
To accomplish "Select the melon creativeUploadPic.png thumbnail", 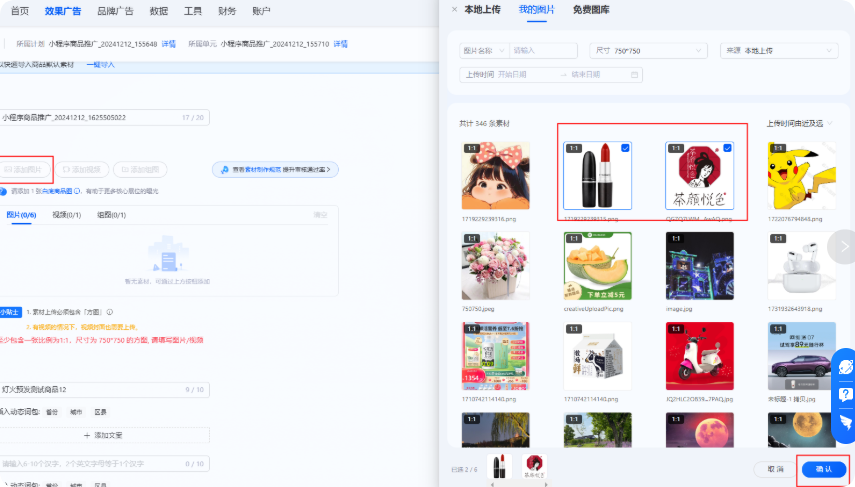I will [x=598, y=266].
